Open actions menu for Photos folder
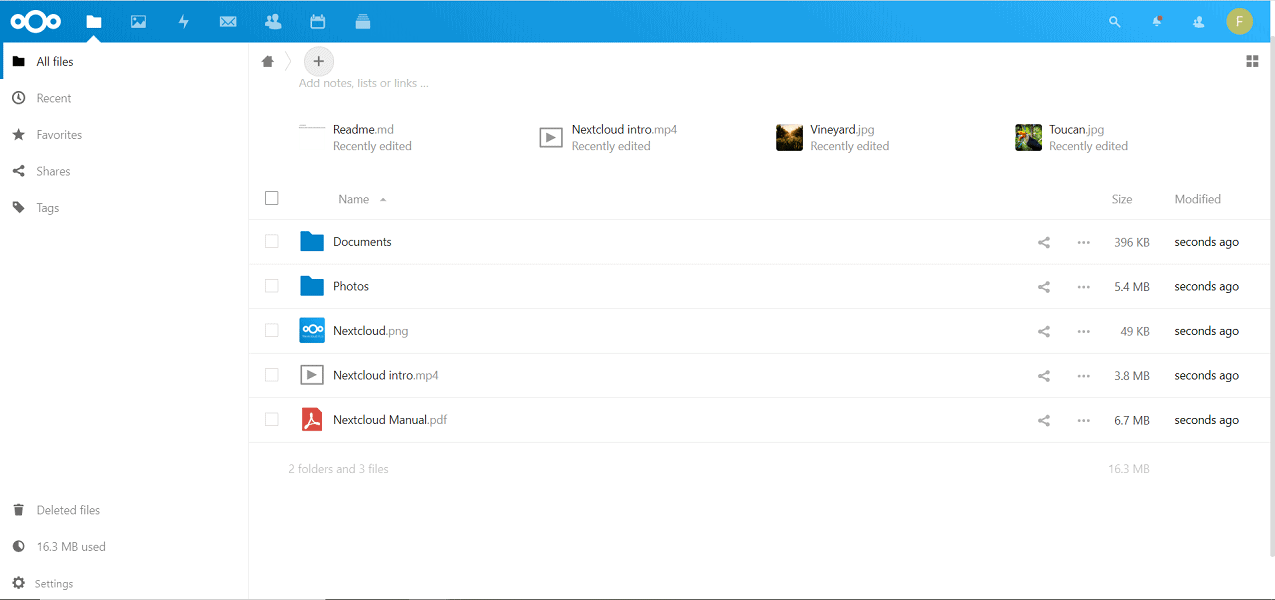 click(x=1083, y=287)
